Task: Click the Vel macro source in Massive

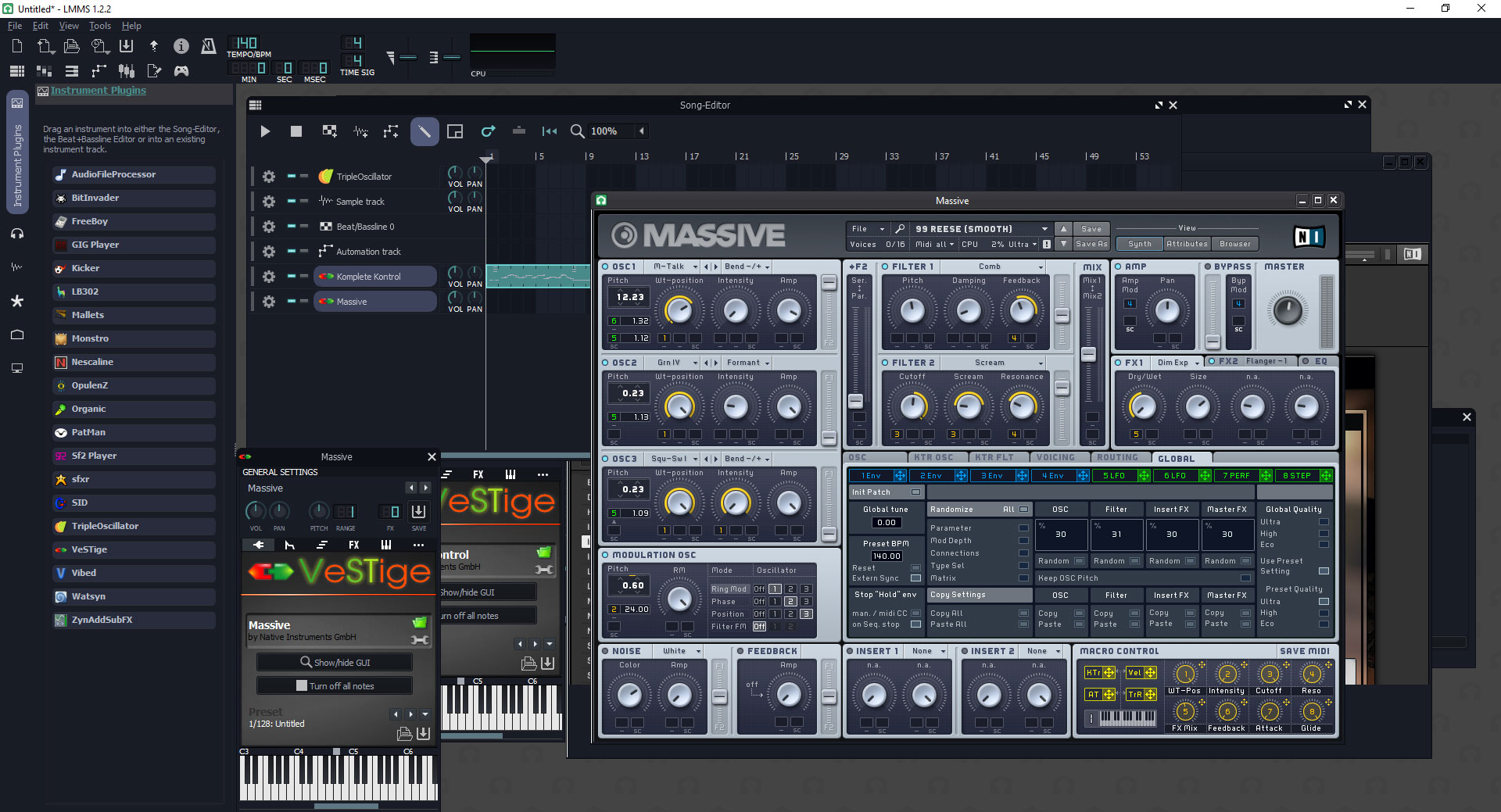Action: pos(1141,673)
